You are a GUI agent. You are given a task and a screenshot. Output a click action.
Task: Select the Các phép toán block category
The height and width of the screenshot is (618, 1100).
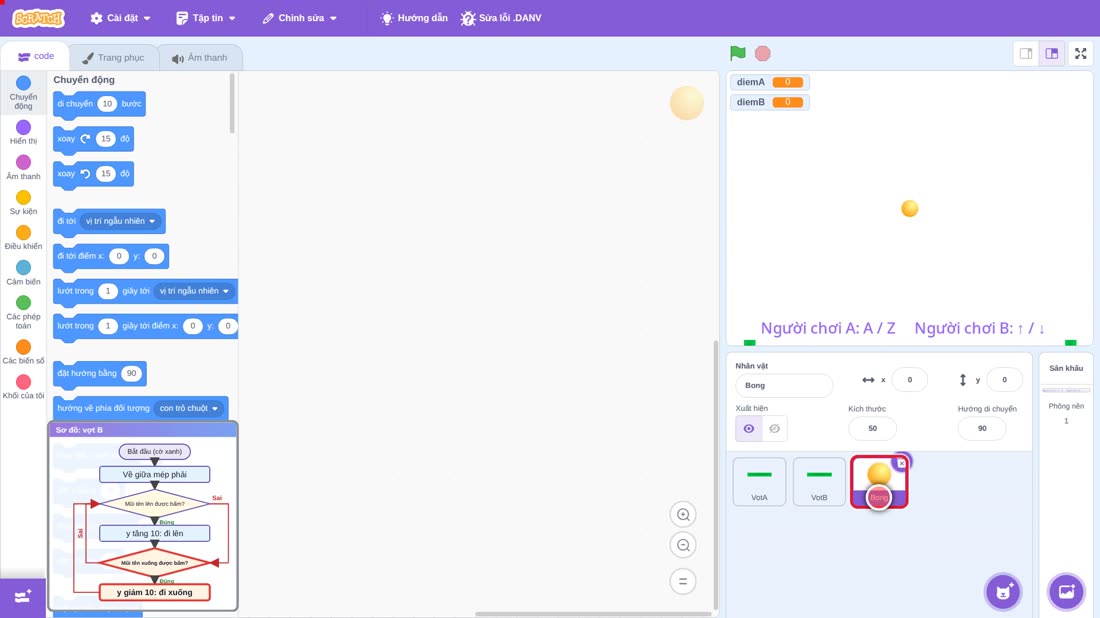tap(23, 312)
